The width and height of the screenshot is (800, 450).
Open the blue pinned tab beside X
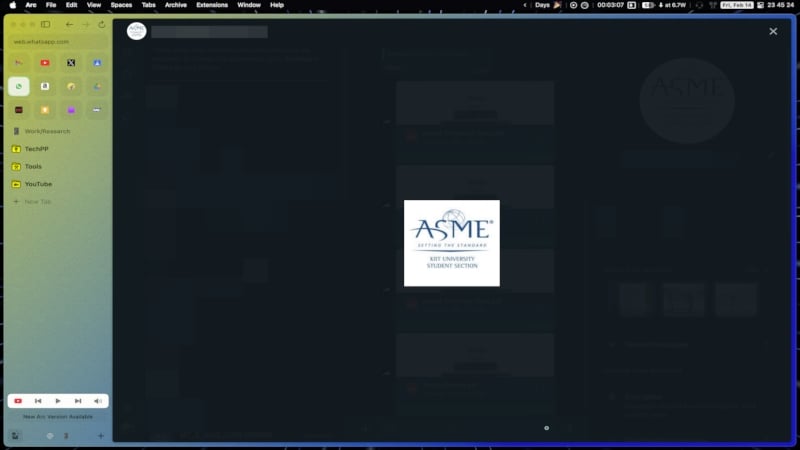tap(97, 63)
